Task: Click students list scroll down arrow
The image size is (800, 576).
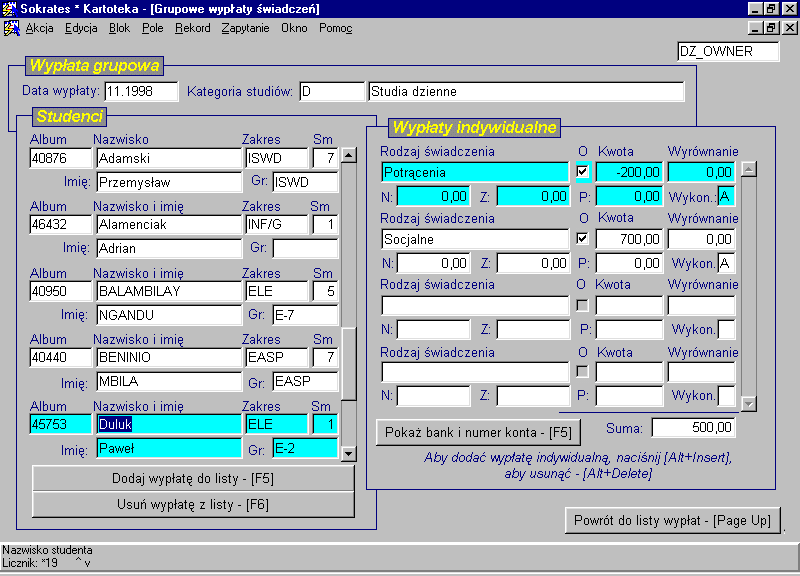Action: coord(349,453)
